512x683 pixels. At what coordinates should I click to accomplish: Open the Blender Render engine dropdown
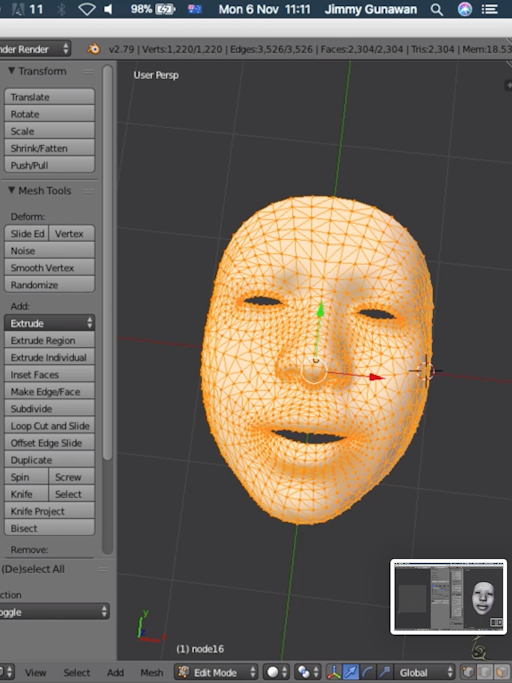(35, 49)
